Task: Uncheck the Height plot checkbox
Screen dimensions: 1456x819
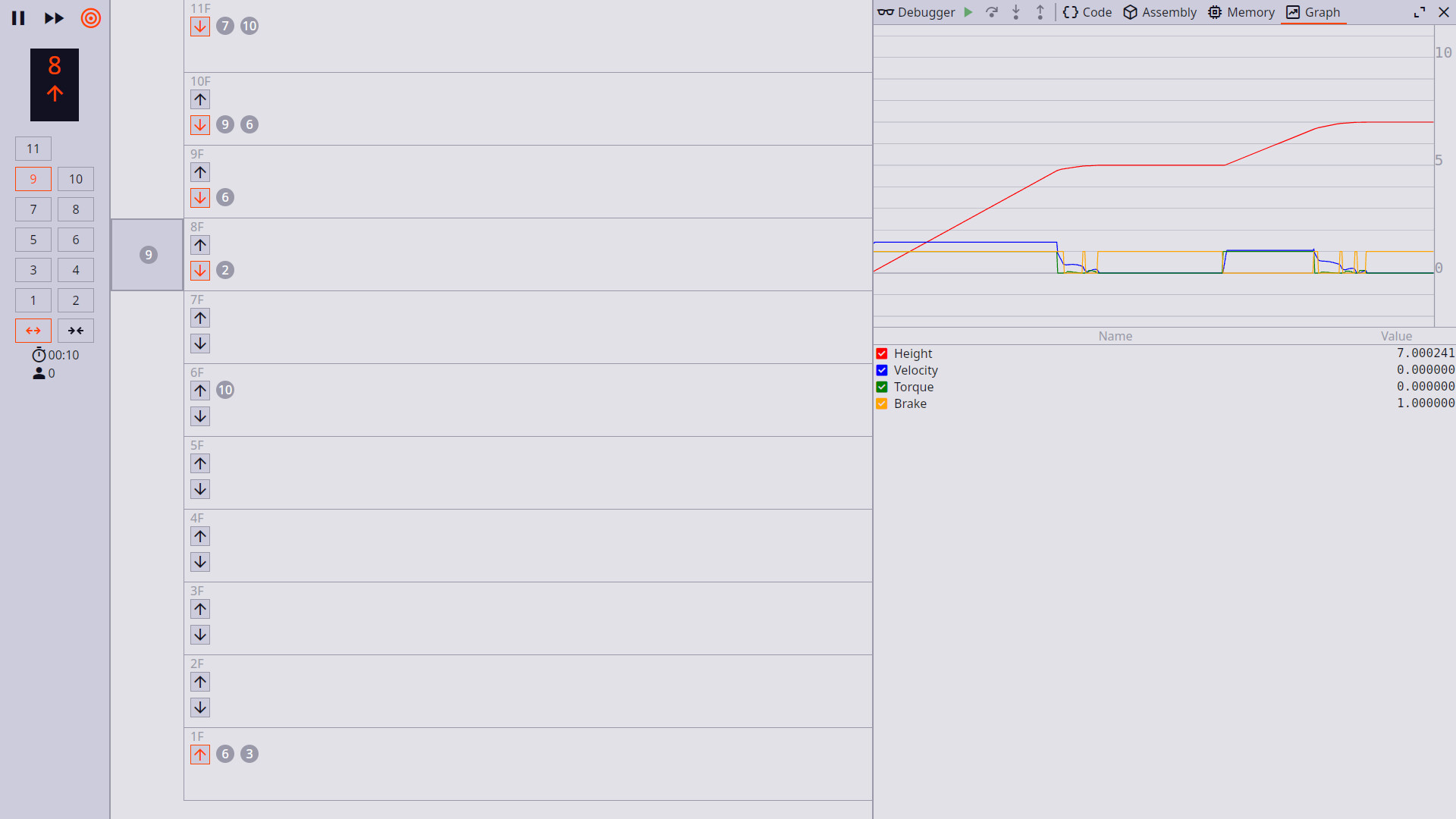Action: (x=881, y=353)
